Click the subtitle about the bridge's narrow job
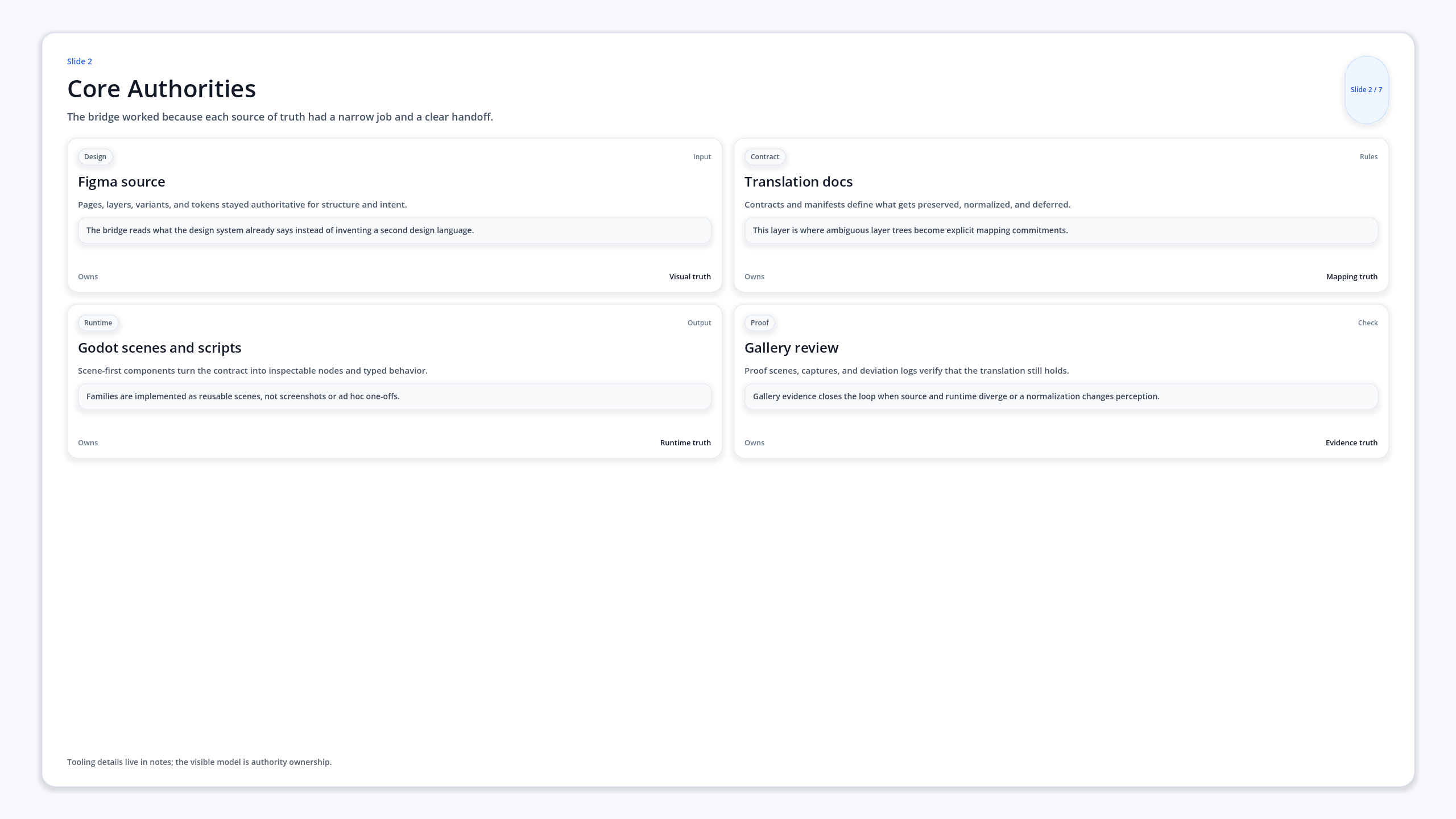 click(280, 117)
